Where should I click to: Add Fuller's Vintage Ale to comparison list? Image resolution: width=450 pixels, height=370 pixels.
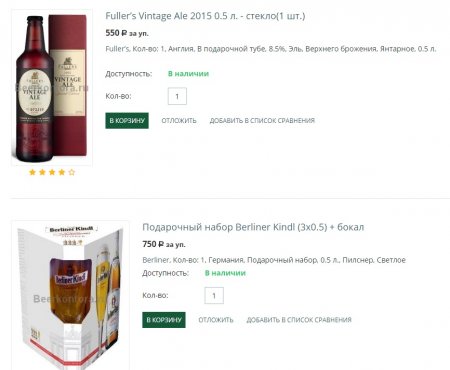click(262, 121)
